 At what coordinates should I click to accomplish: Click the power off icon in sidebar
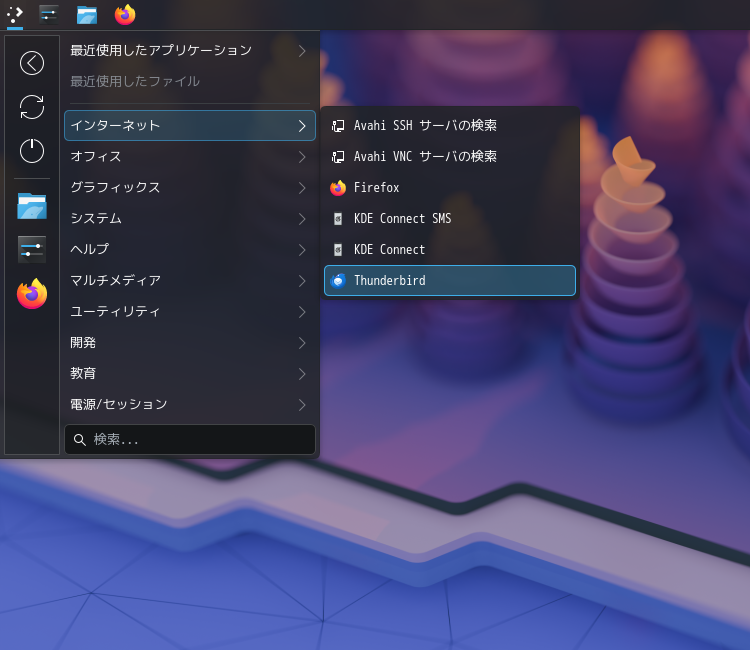pyautogui.click(x=32, y=151)
